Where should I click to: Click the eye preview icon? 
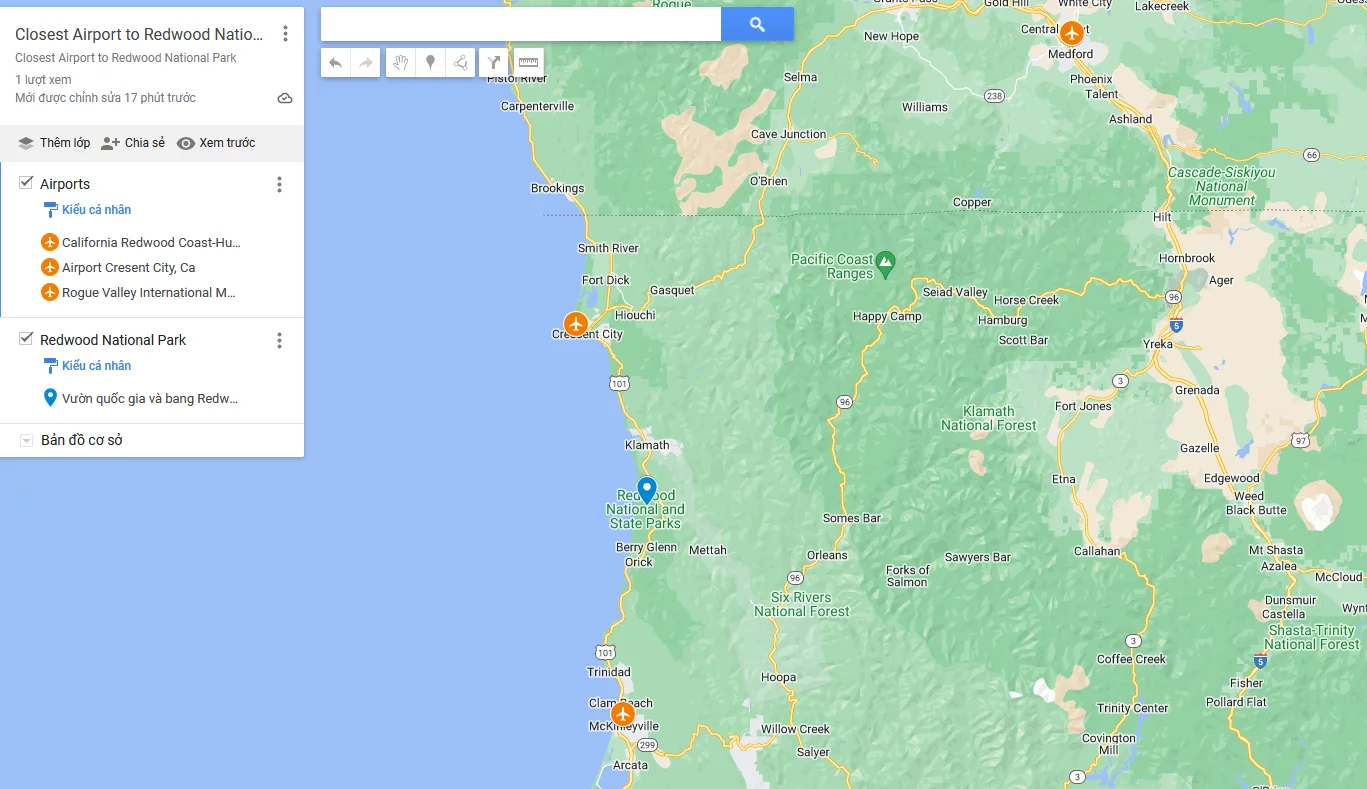tap(185, 143)
